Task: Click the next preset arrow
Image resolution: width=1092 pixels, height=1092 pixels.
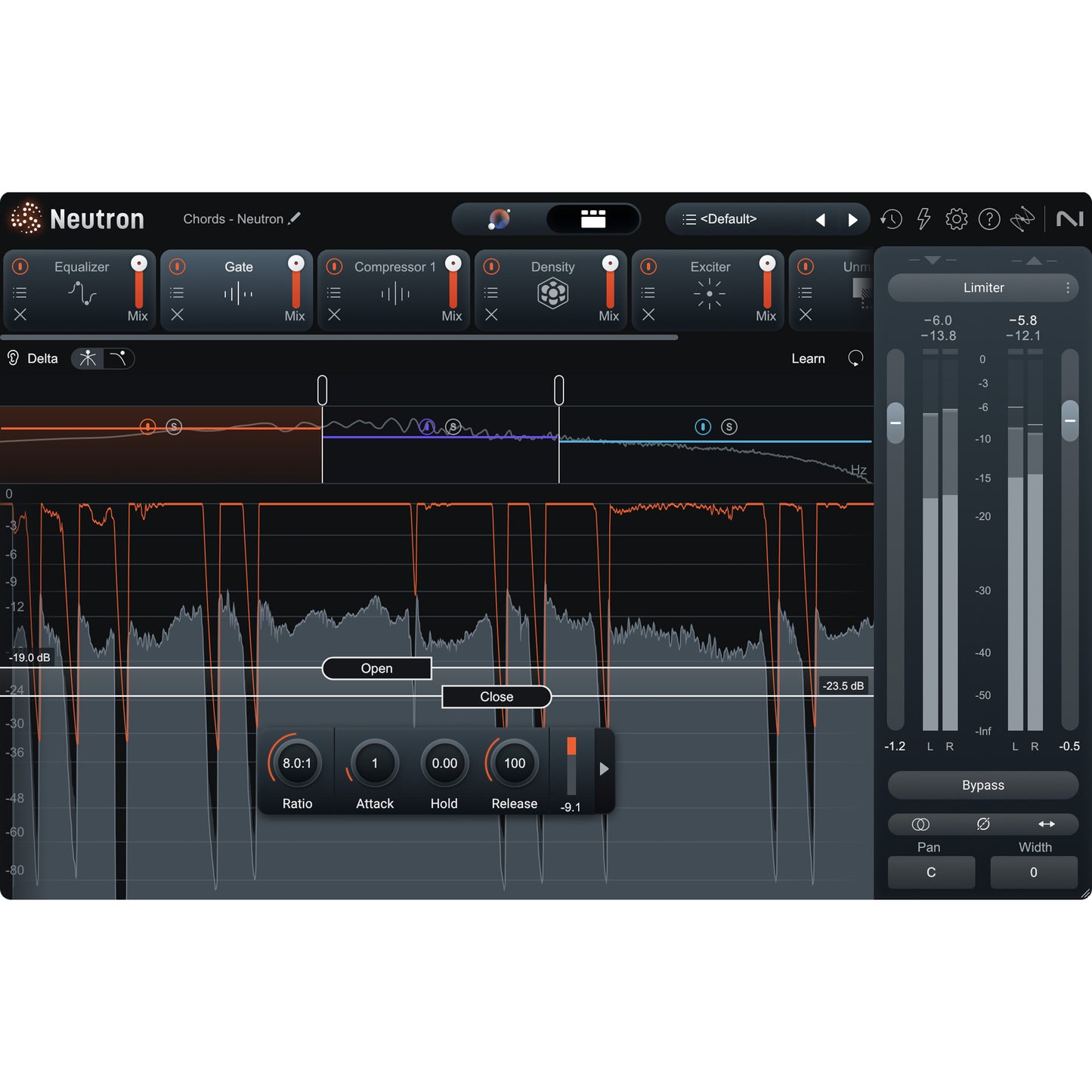Action: coord(853,218)
